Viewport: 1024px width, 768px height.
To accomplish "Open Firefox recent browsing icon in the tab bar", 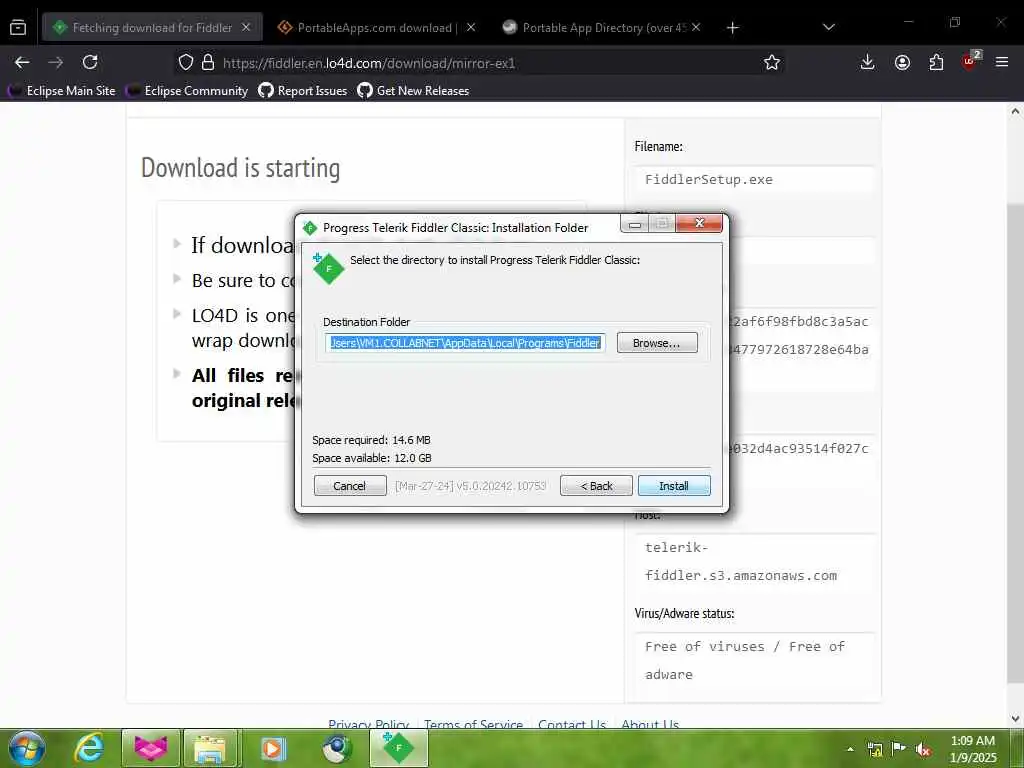I will pos(18,27).
